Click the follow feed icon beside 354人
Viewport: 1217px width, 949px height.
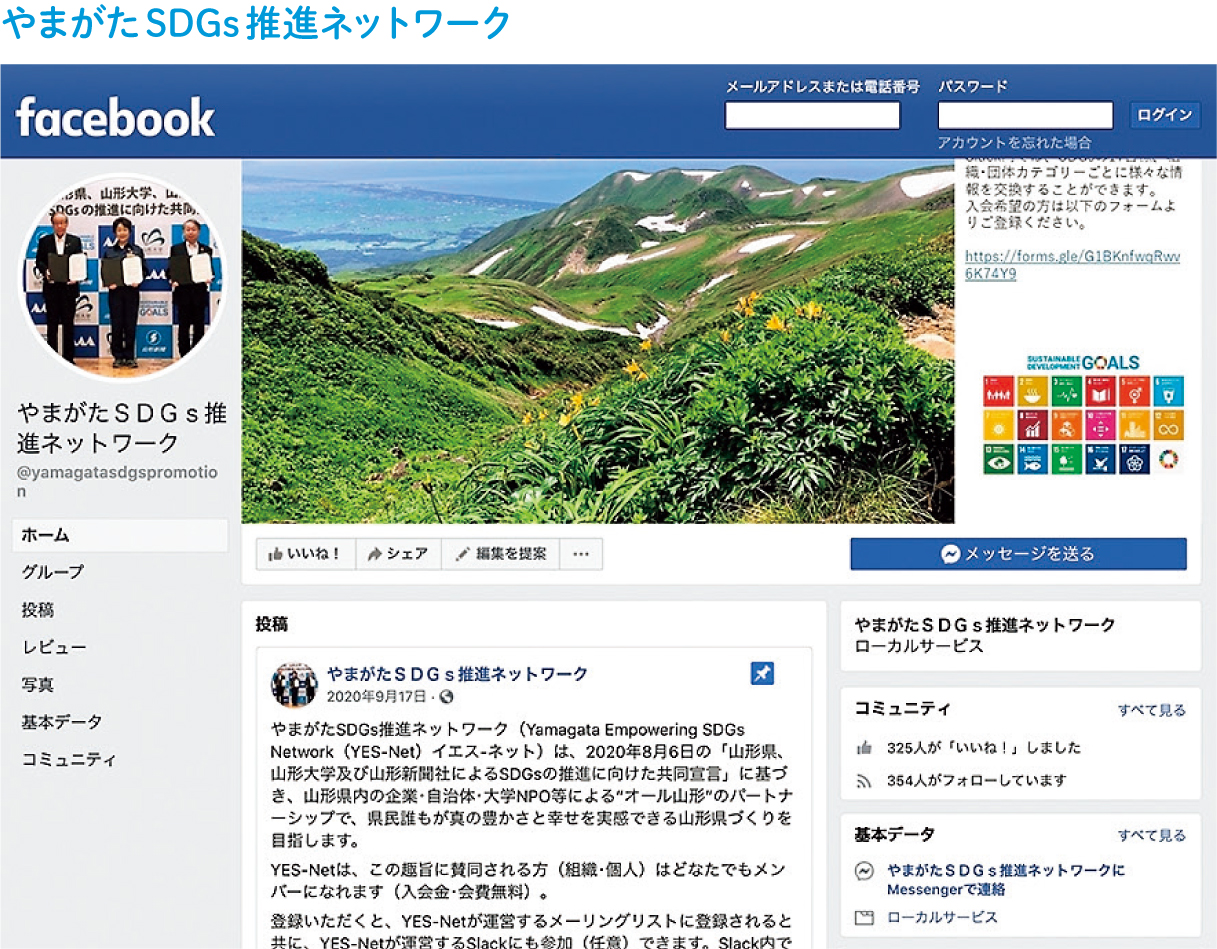[865, 781]
